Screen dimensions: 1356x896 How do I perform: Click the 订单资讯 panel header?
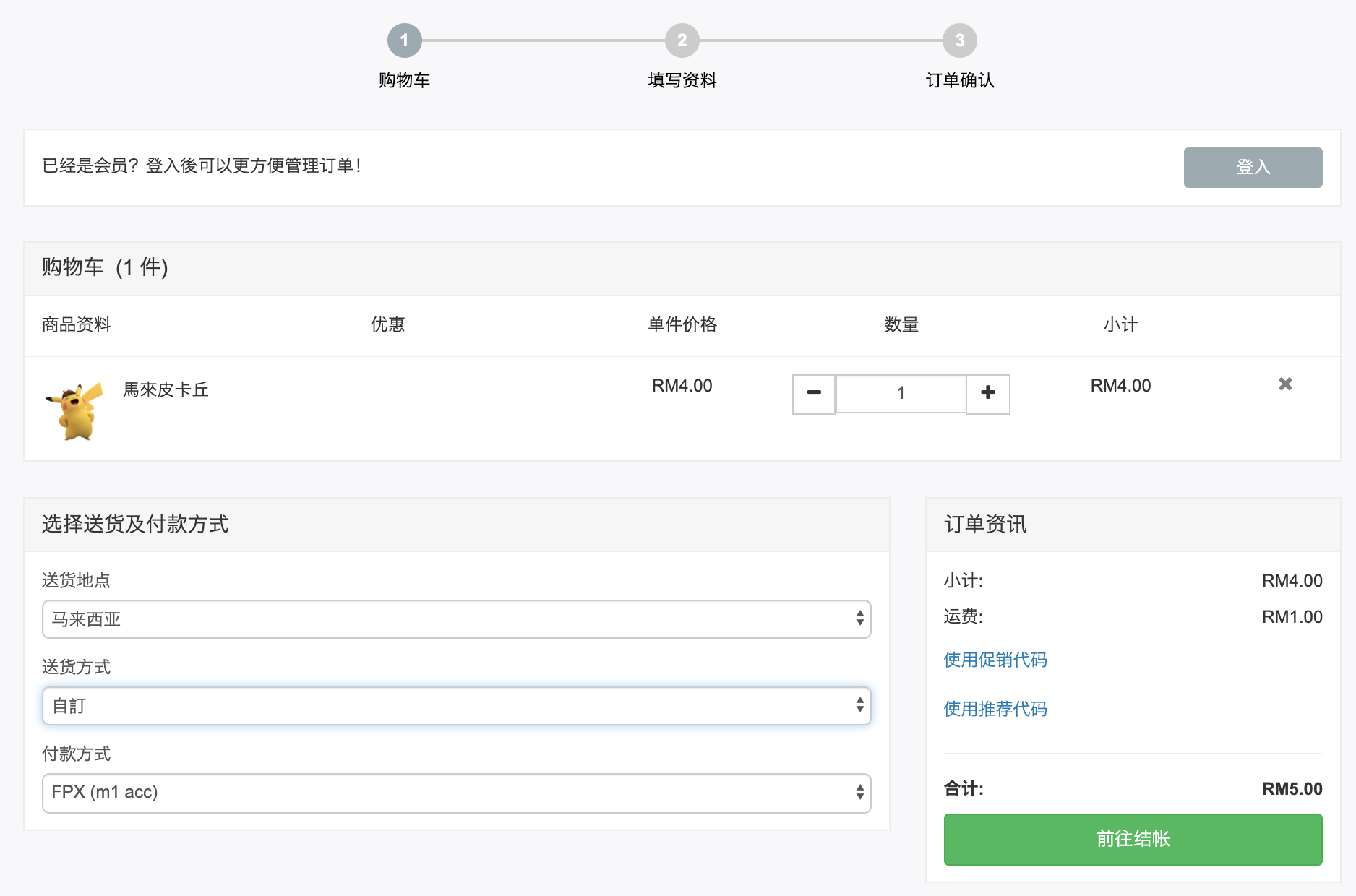pyautogui.click(x=985, y=525)
